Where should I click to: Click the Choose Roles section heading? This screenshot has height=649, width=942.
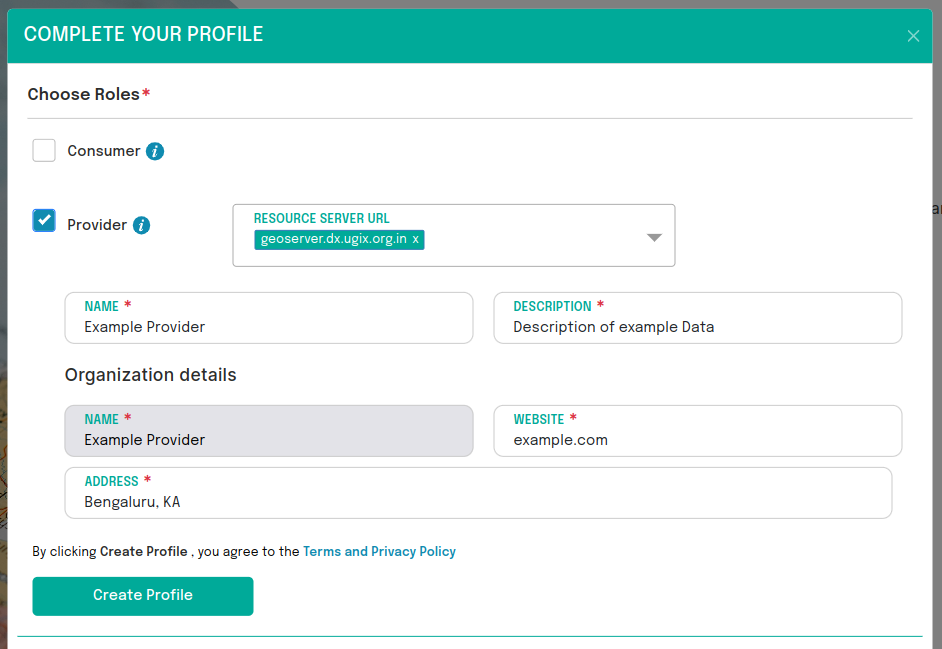pyautogui.click(x=82, y=94)
